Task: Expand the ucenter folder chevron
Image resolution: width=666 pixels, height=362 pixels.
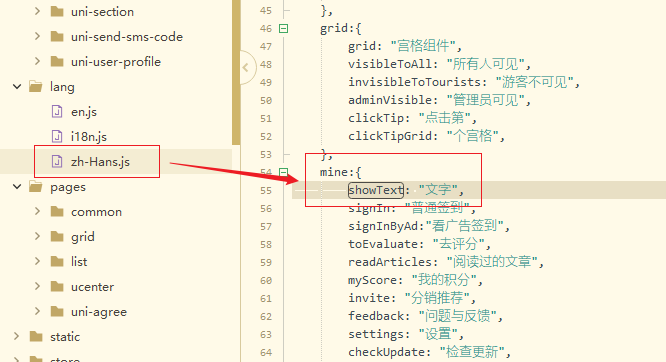Action: (37, 286)
